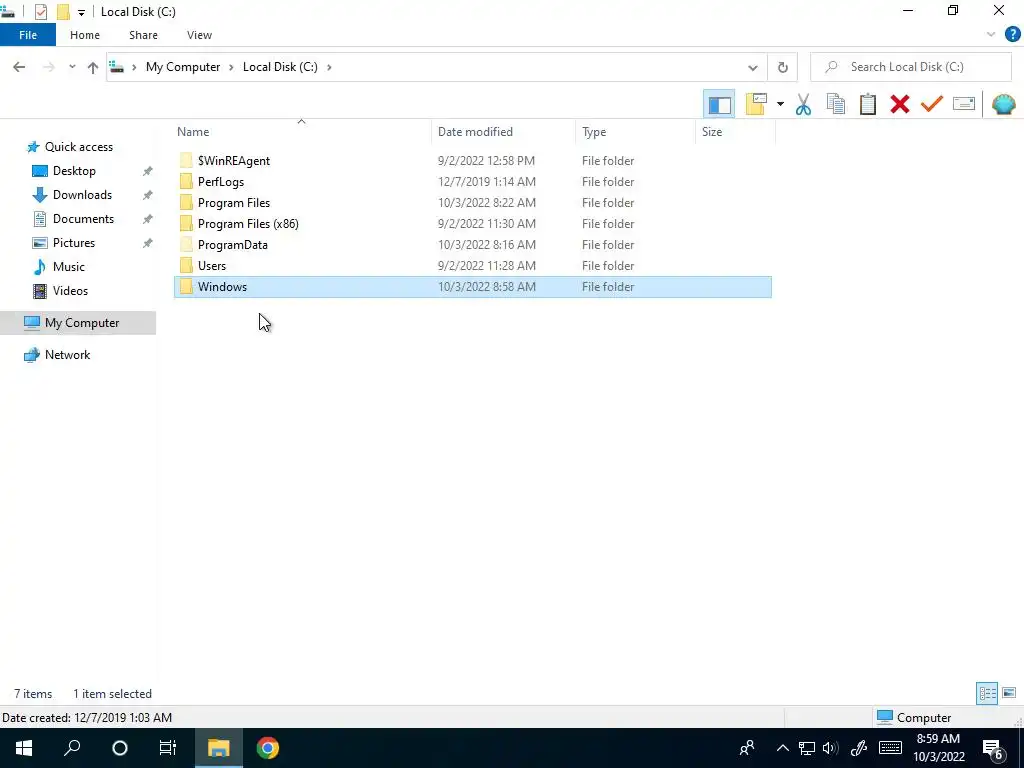
Task: Select the Program Files (x86) folder
Action: point(473,223)
